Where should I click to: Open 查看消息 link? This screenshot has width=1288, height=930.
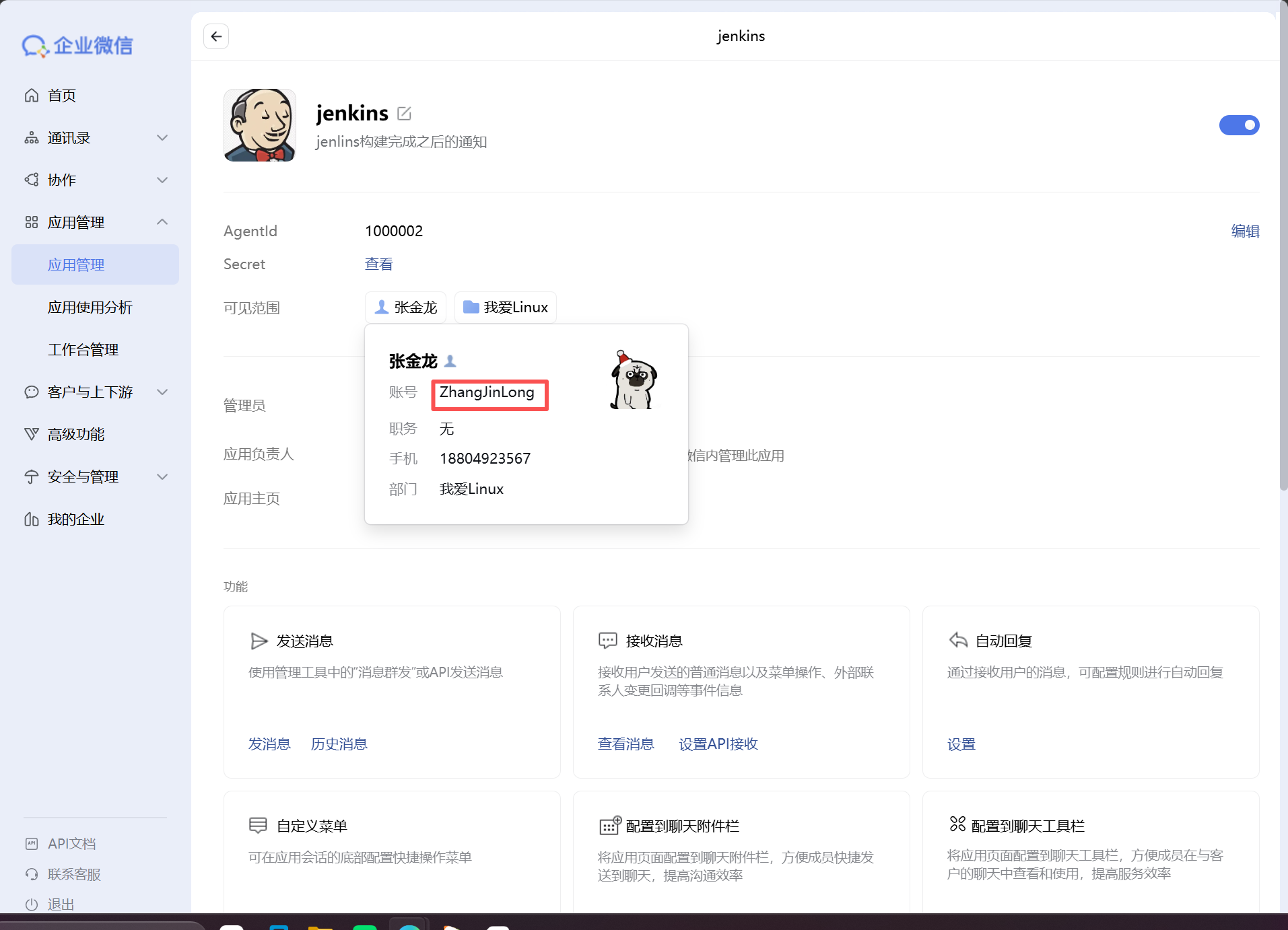click(626, 744)
